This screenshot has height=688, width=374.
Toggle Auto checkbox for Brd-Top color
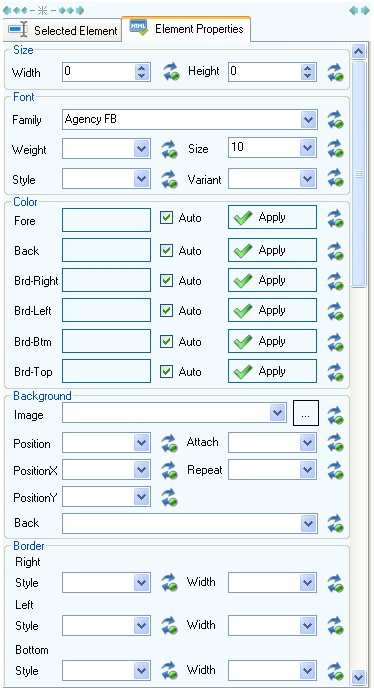(166, 372)
